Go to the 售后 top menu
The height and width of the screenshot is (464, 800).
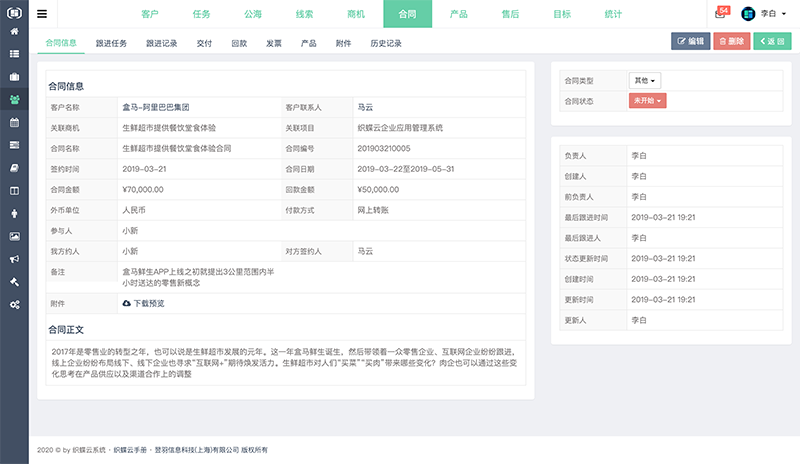pos(510,14)
